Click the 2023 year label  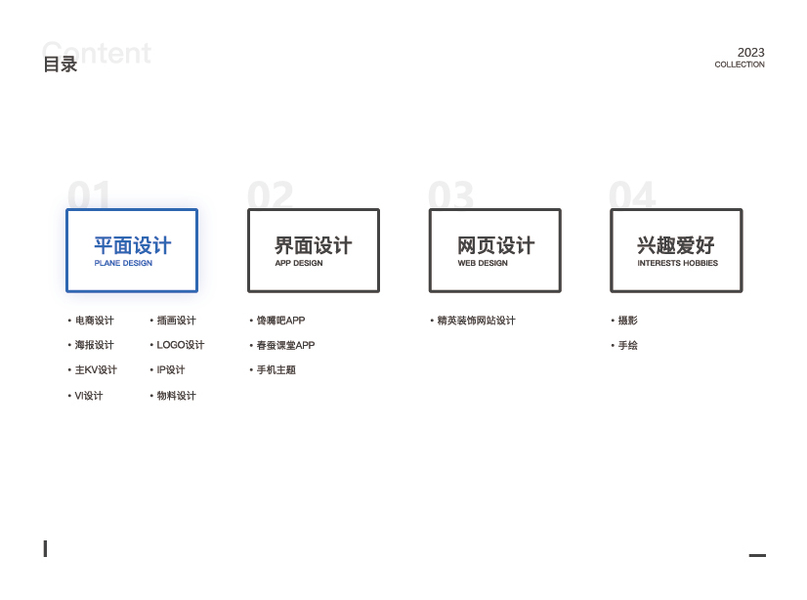[751, 52]
